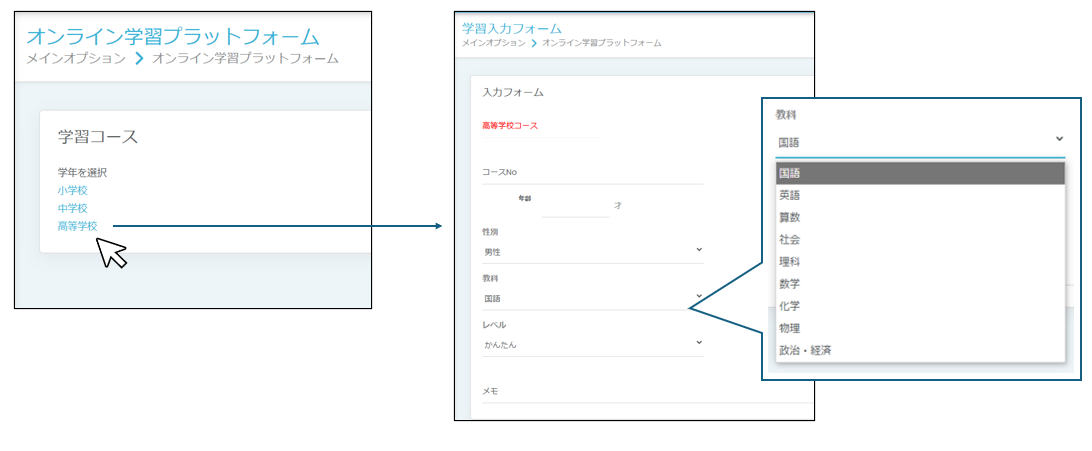Click the red 高等学校コース label
This screenshot has width=1092, height=451.
[510, 126]
